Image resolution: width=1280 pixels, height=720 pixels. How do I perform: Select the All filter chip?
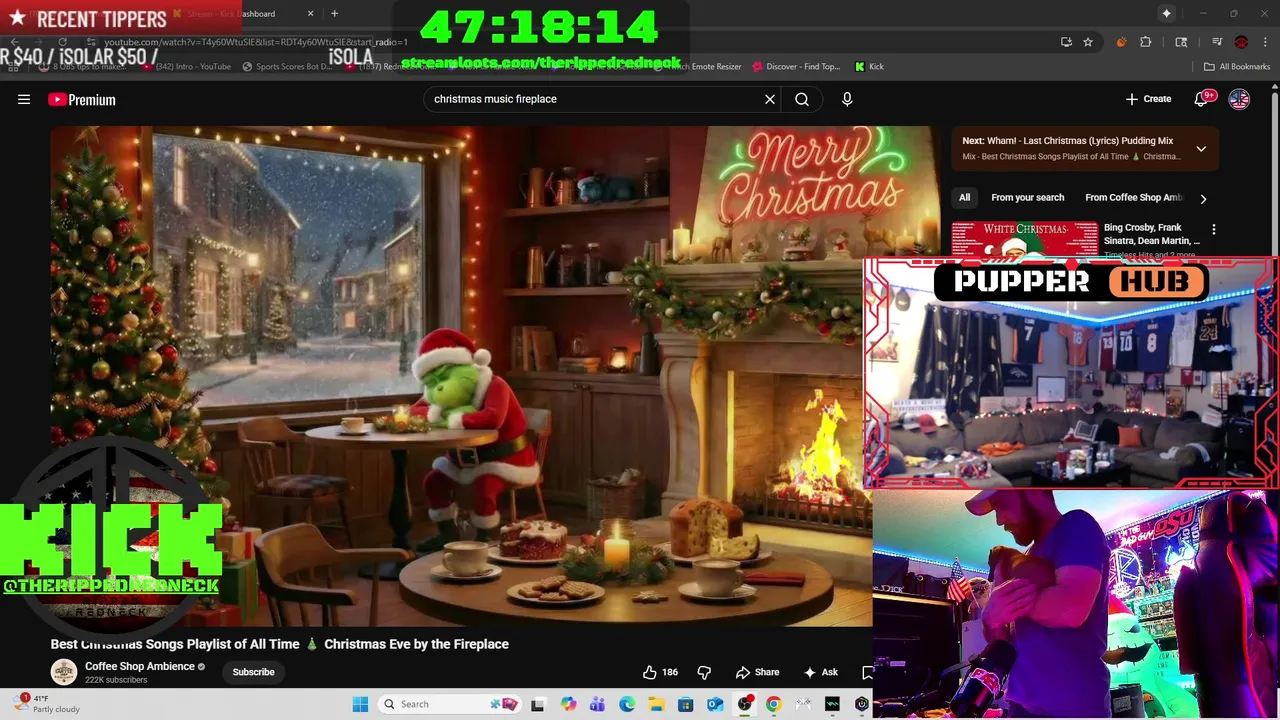[964, 198]
